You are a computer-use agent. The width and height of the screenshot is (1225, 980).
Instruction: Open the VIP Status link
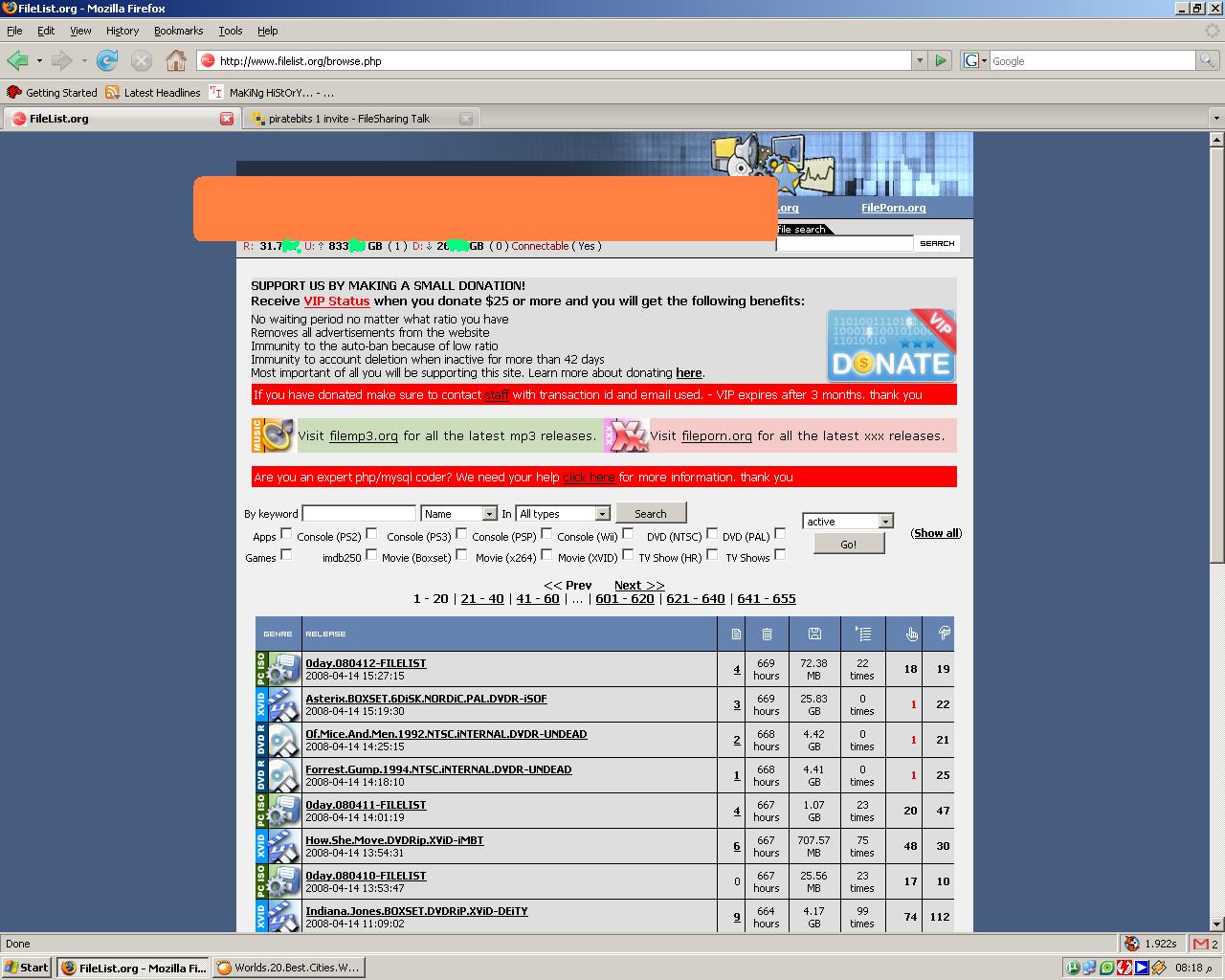(336, 301)
